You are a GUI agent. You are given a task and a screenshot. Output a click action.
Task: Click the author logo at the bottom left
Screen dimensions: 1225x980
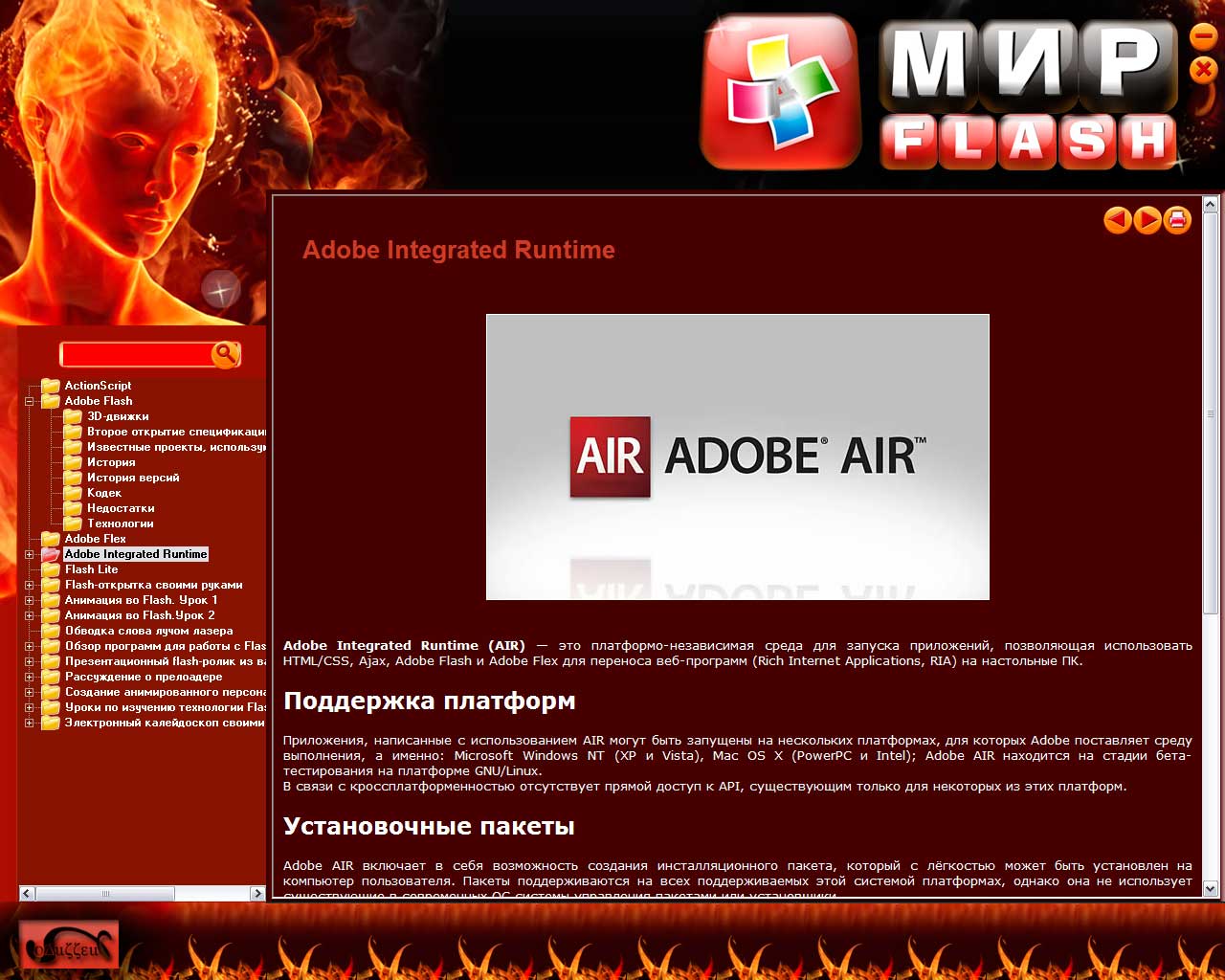tap(69, 945)
